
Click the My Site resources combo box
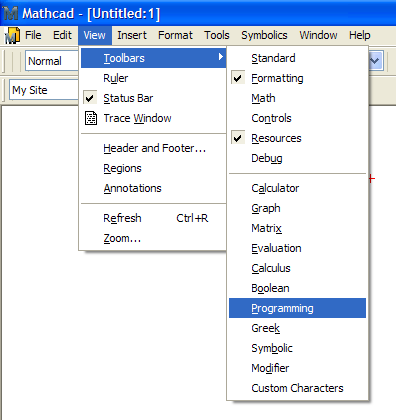pyautogui.click(x=44, y=90)
